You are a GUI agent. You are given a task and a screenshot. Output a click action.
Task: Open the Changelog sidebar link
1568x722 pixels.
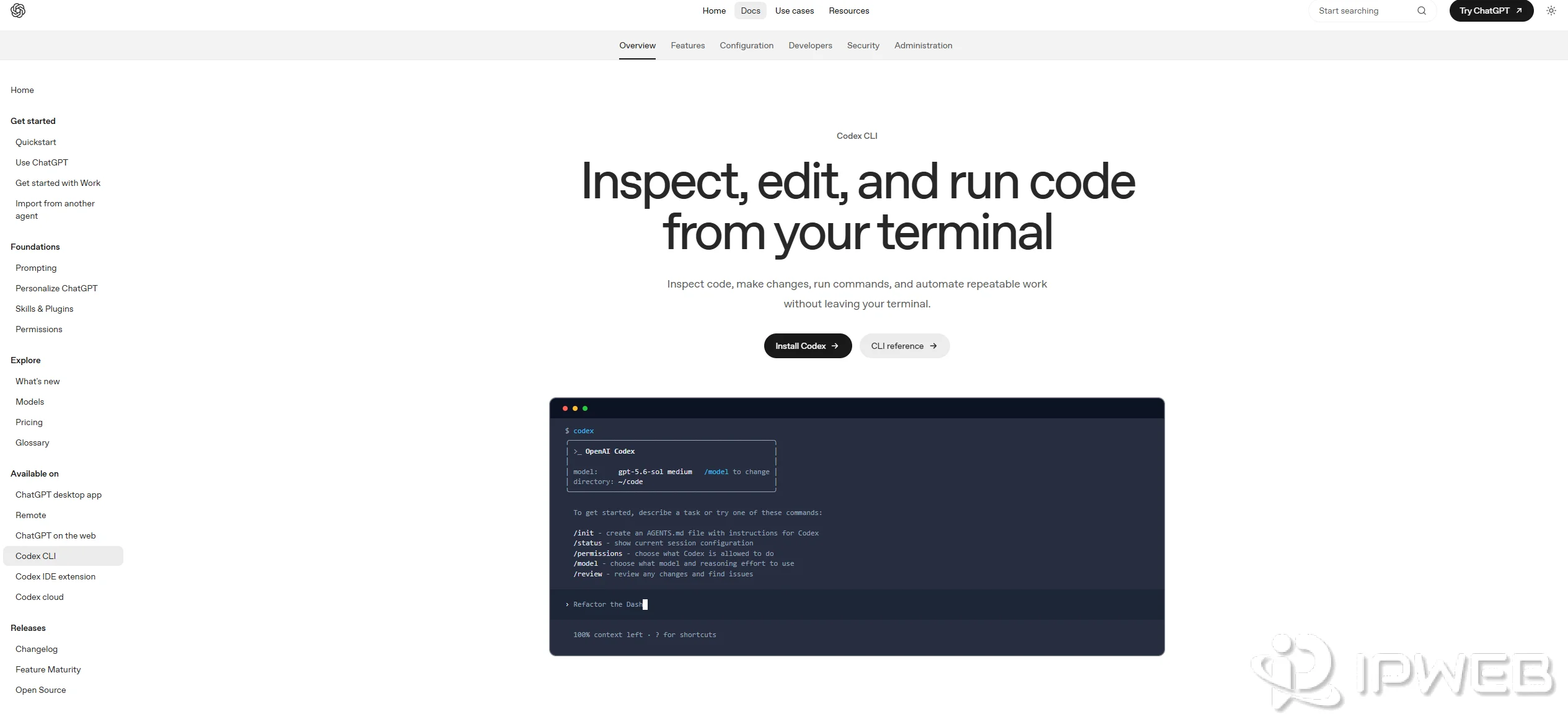tap(36, 649)
